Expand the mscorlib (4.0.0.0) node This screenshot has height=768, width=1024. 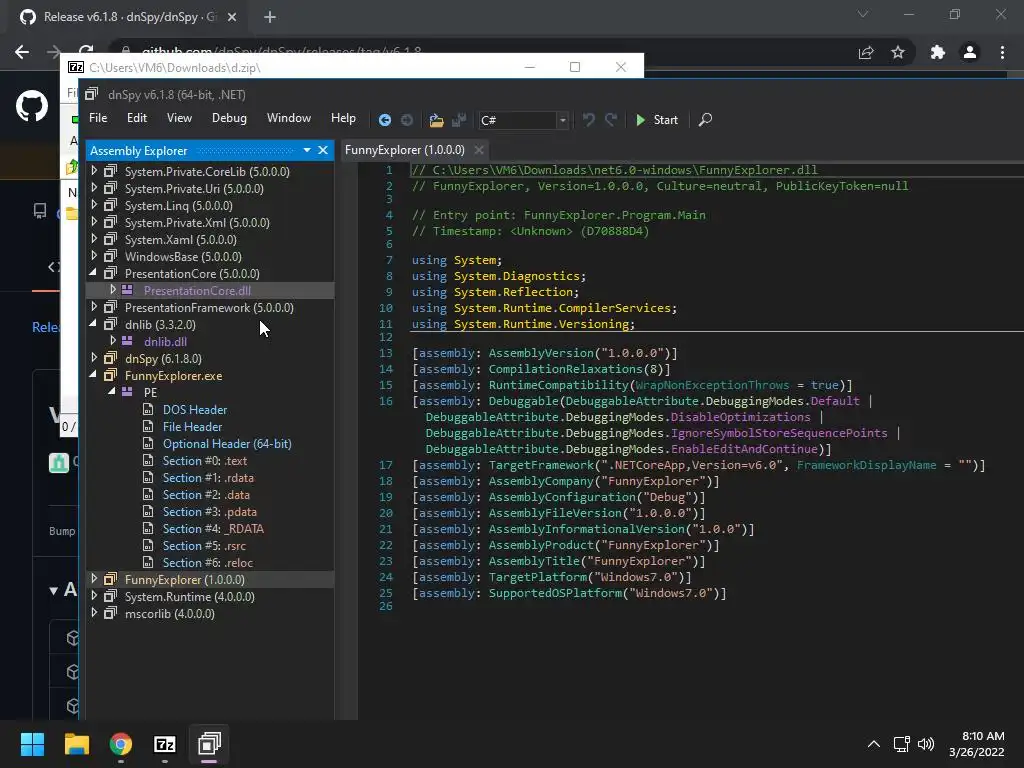pos(94,613)
